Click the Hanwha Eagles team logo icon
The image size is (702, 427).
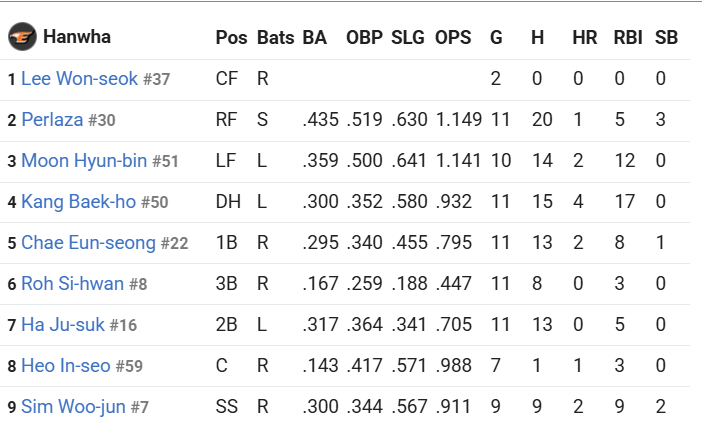(22, 36)
